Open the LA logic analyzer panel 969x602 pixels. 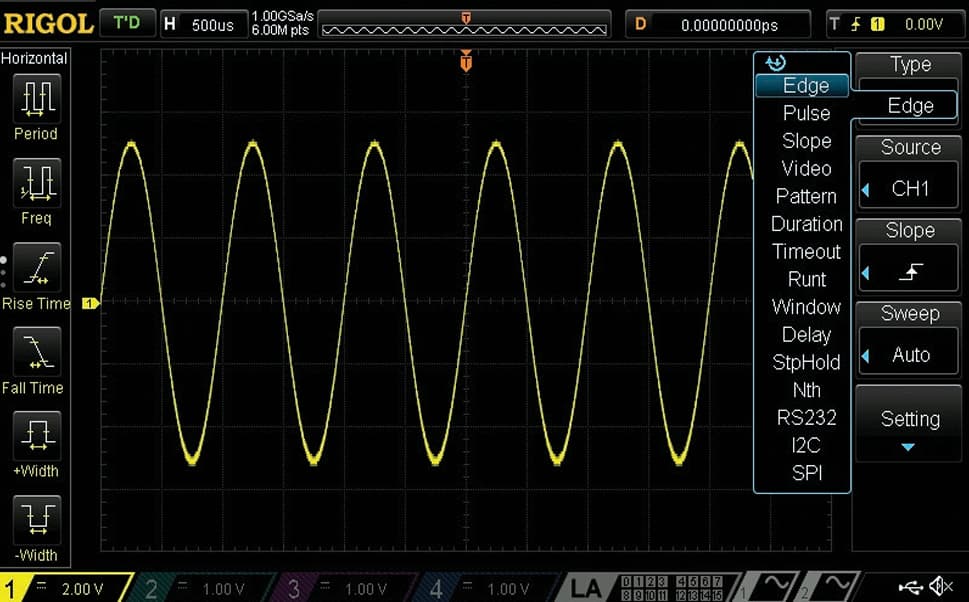pyautogui.click(x=586, y=588)
